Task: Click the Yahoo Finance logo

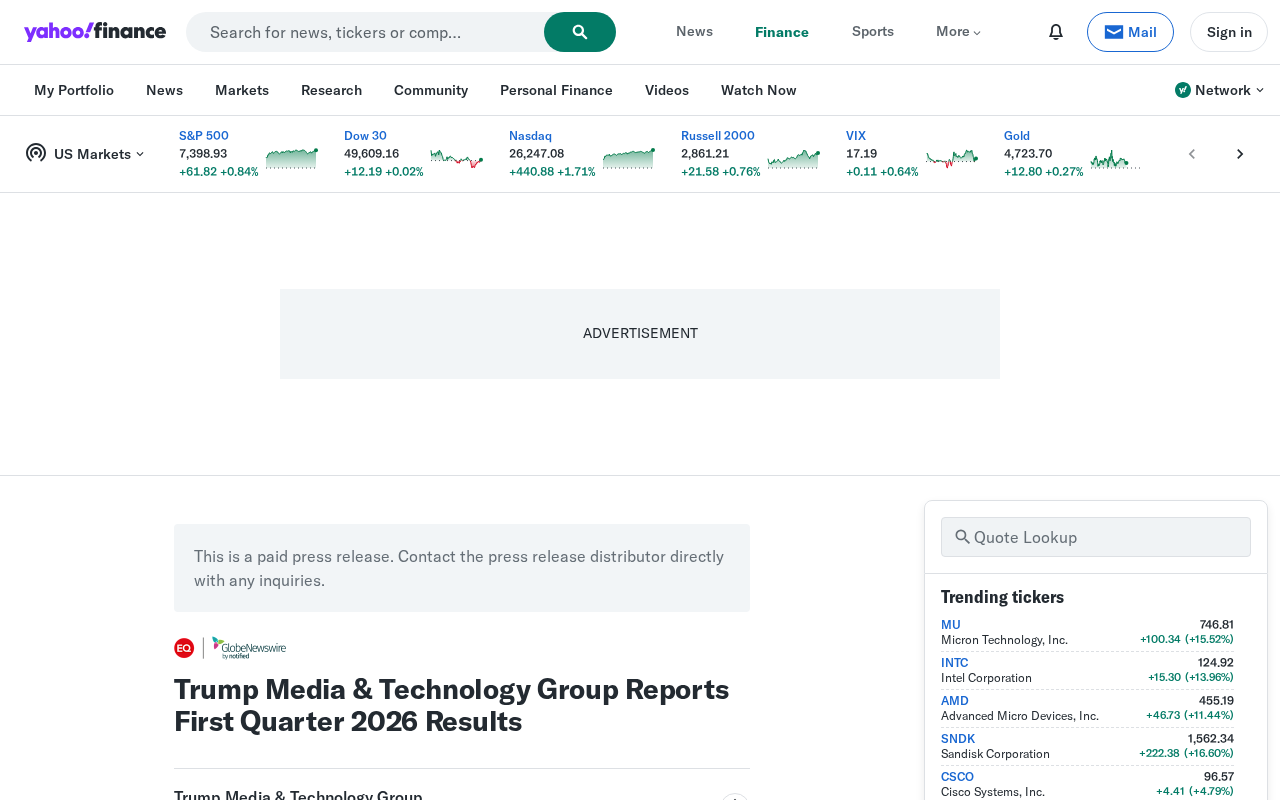Action: 95,32
